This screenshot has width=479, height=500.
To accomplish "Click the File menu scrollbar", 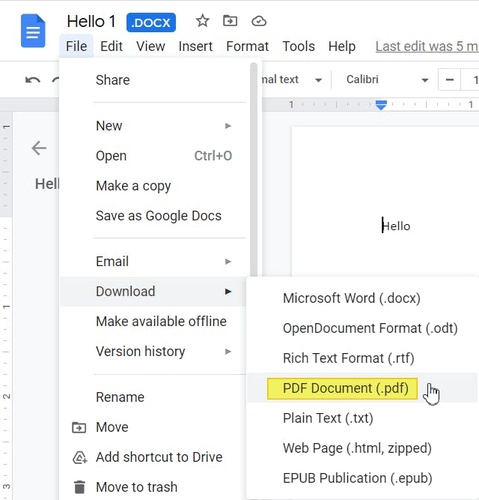I will pyautogui.click(x=254, y=169).
